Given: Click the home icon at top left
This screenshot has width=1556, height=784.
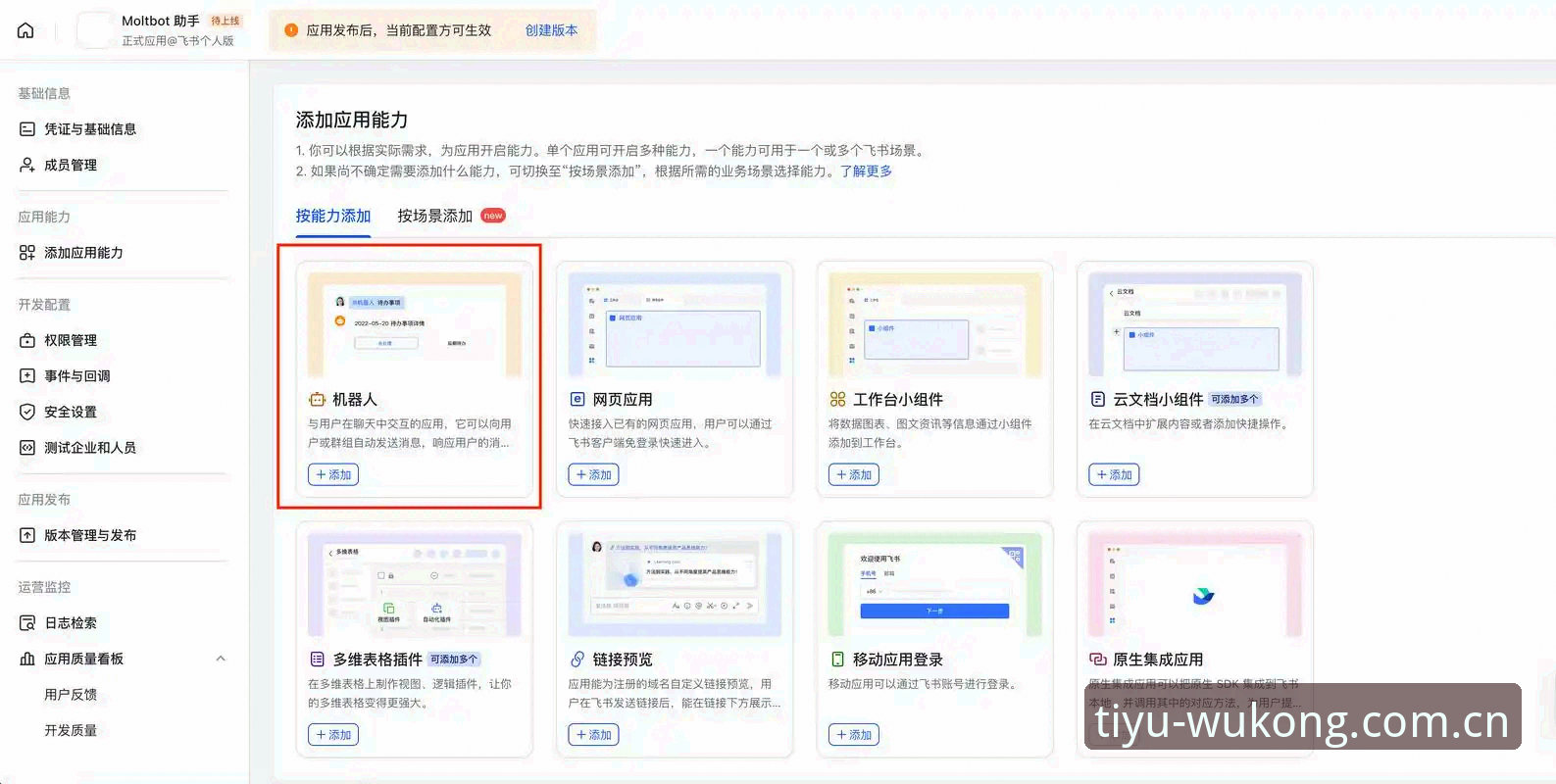Looking at the screenshot, I should pyautogui.click(x=26, y=30).
